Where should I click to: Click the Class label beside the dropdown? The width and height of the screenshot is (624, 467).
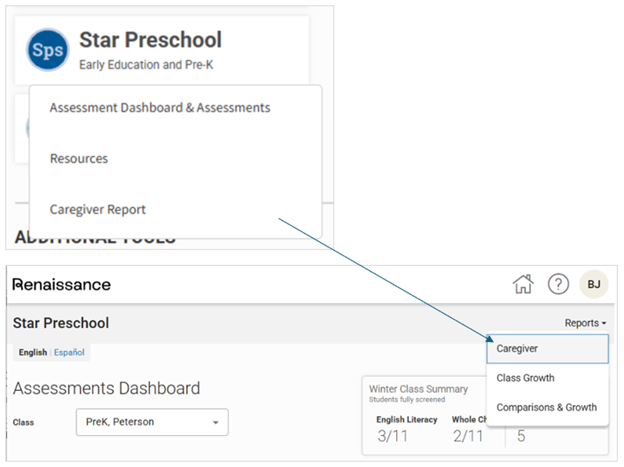23,422
